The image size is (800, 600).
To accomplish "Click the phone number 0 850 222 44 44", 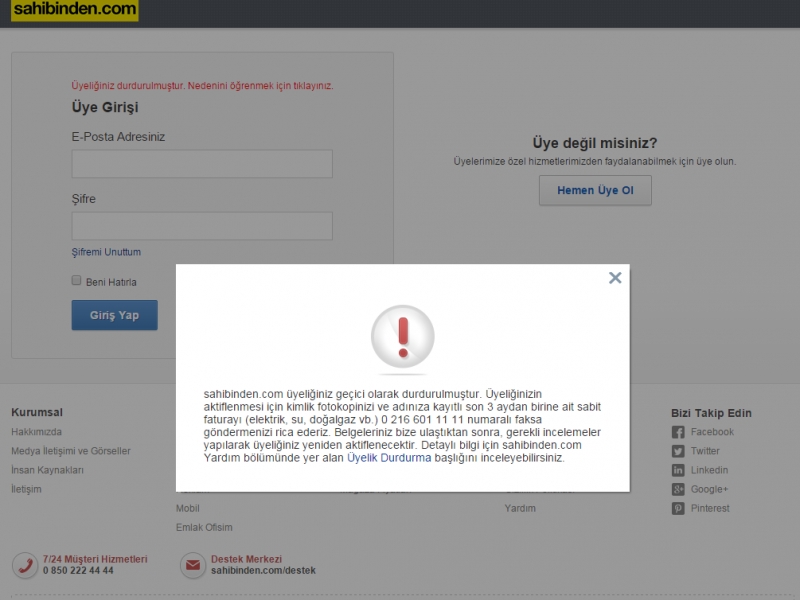I will (x=78, y=570).
